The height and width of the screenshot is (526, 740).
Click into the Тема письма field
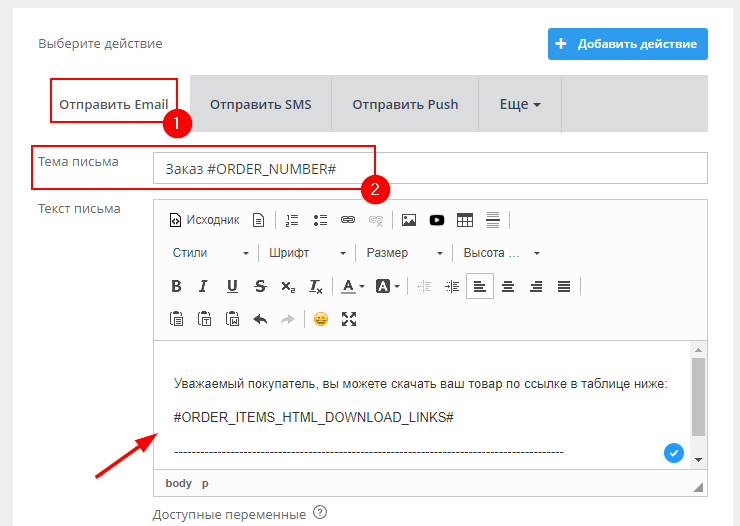point(430,169)
